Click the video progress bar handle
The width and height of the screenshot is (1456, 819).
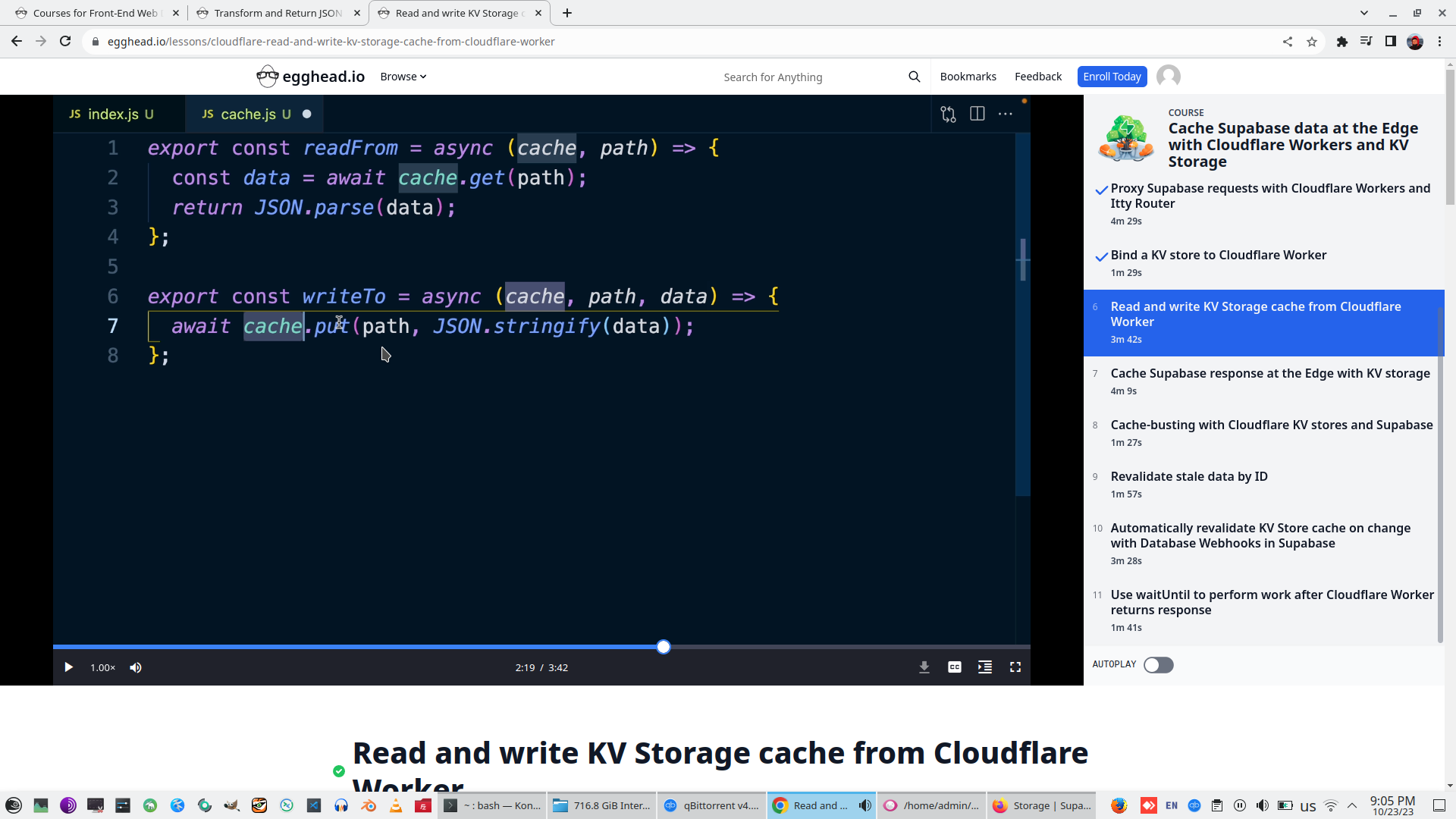point(664,647)
